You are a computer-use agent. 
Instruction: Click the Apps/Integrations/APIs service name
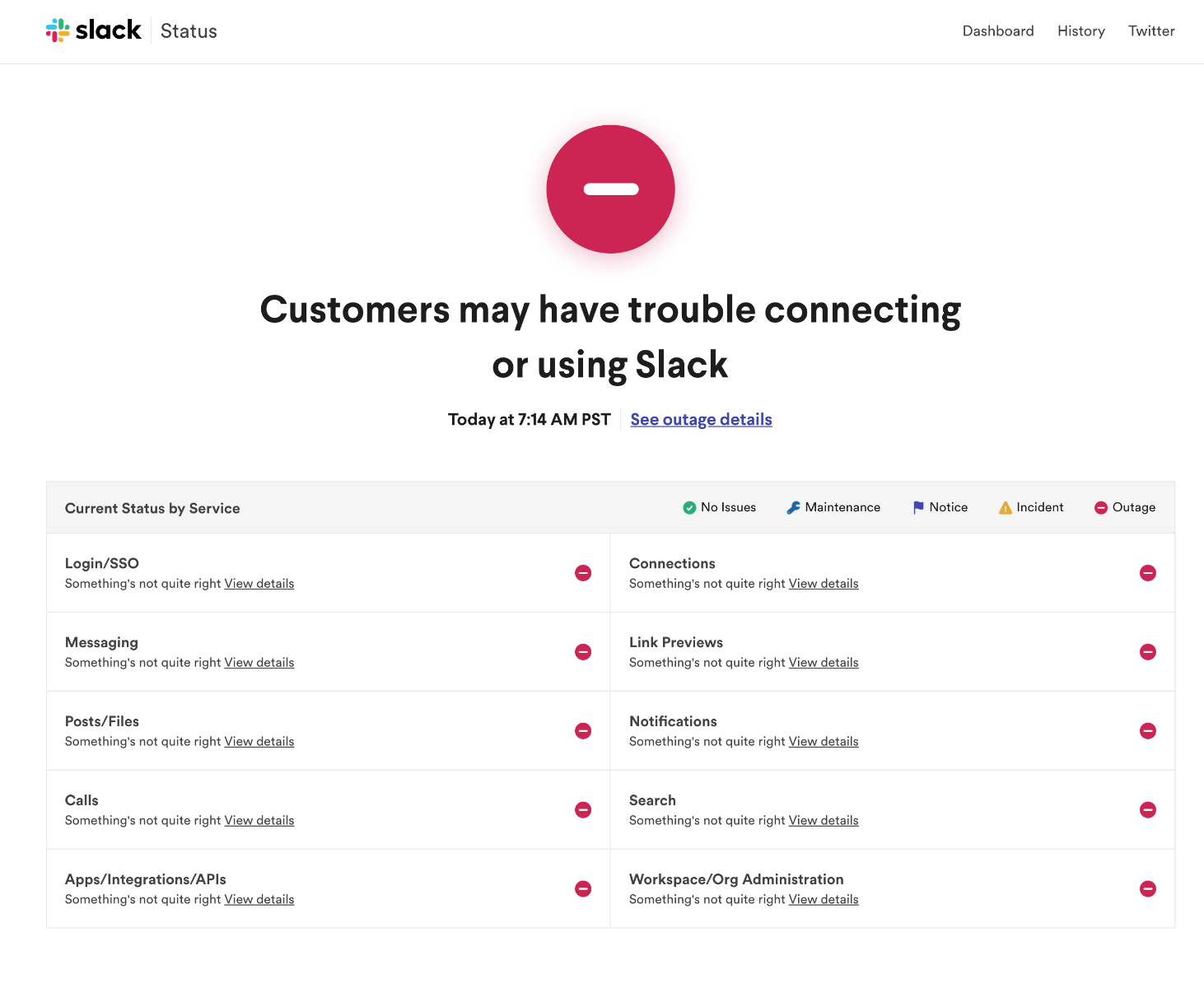(146, 879)
